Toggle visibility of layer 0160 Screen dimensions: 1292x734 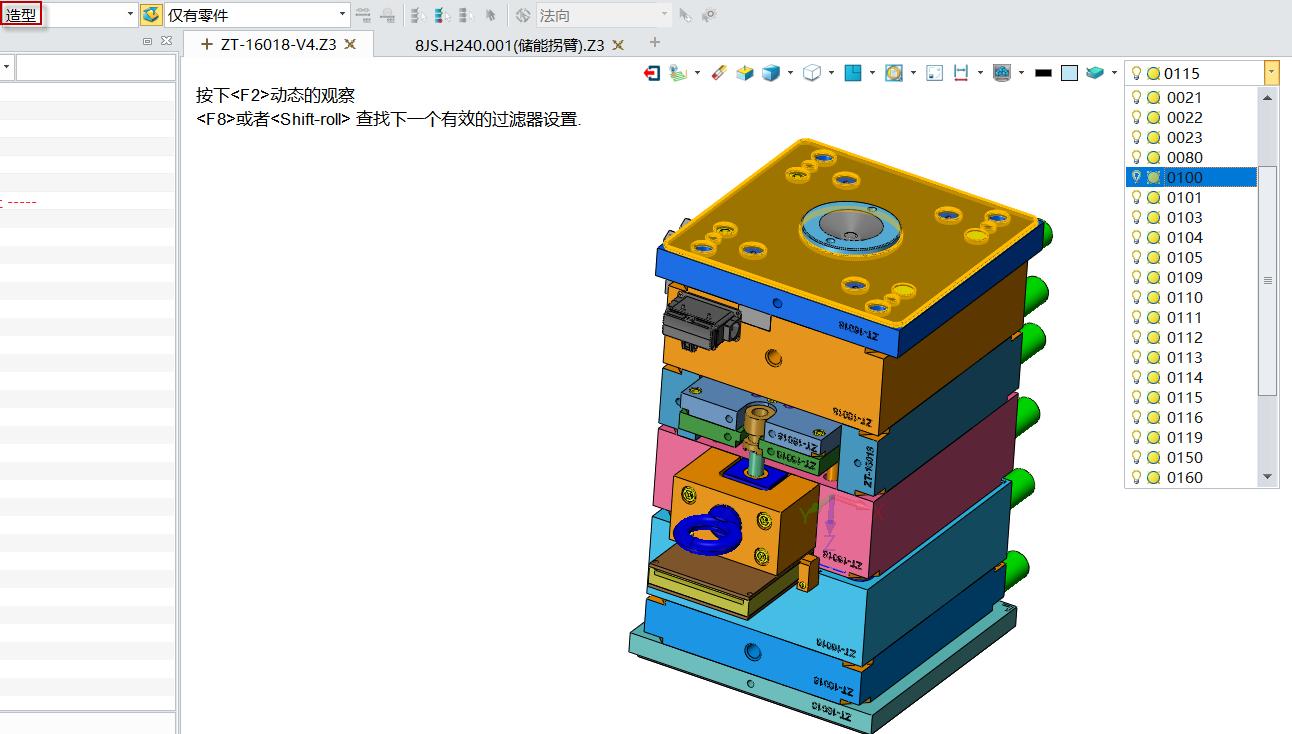click(1137, 477)
